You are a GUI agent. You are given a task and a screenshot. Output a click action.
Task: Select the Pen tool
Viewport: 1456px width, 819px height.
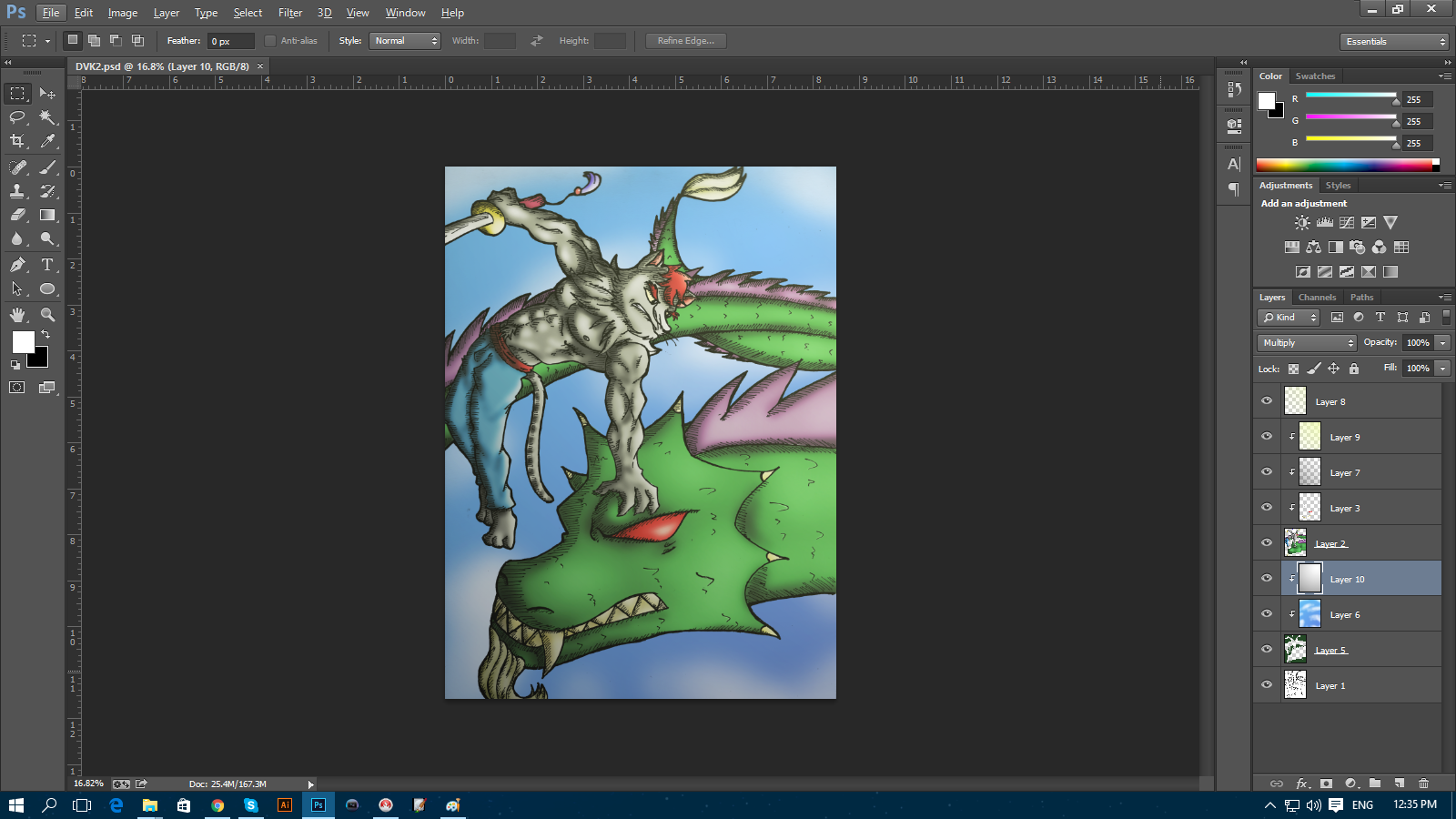click(x=17, y=265)
